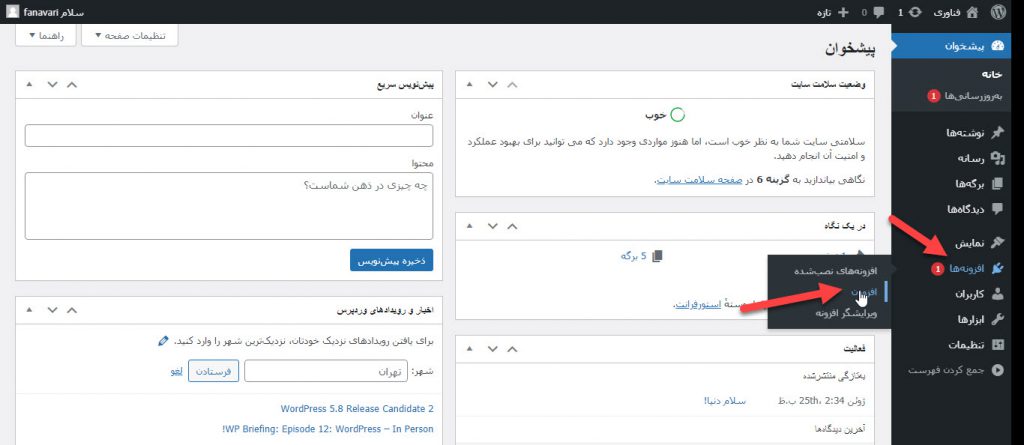The width and height of the screenshot is (1024, 445).
Task: Click the sliders icon beside تنظیمات
Action: pyautogui.click(x=997, y=344)
